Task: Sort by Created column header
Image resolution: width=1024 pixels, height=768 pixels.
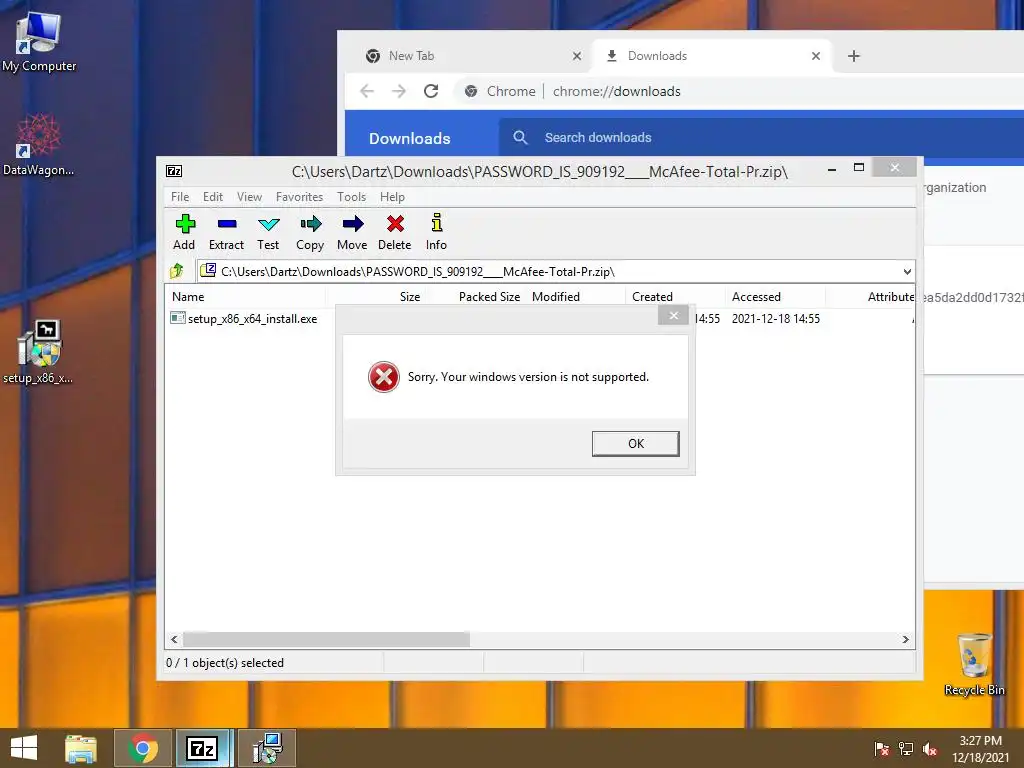Action: pyautogui.click(x=675, y=296)
